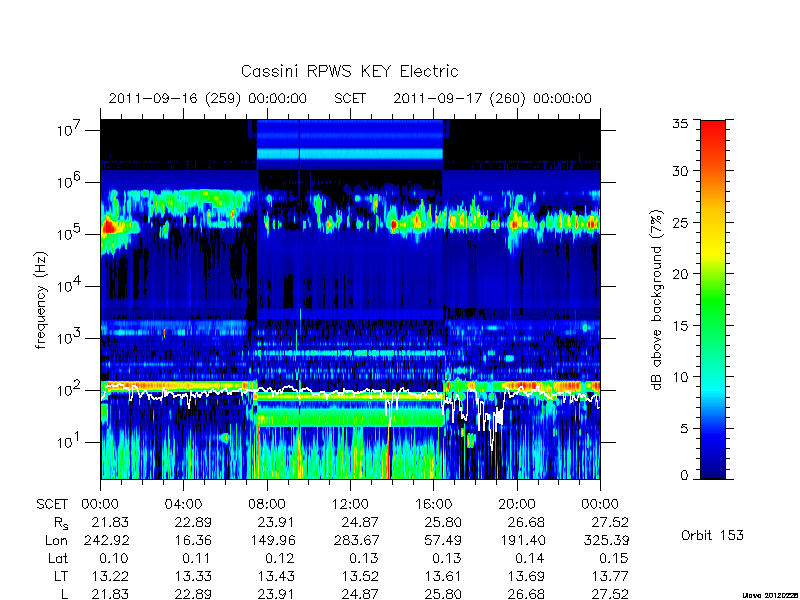Click the 20:00 time axis label
Screen dimensions: 800x600
click(x=516, y=505)
